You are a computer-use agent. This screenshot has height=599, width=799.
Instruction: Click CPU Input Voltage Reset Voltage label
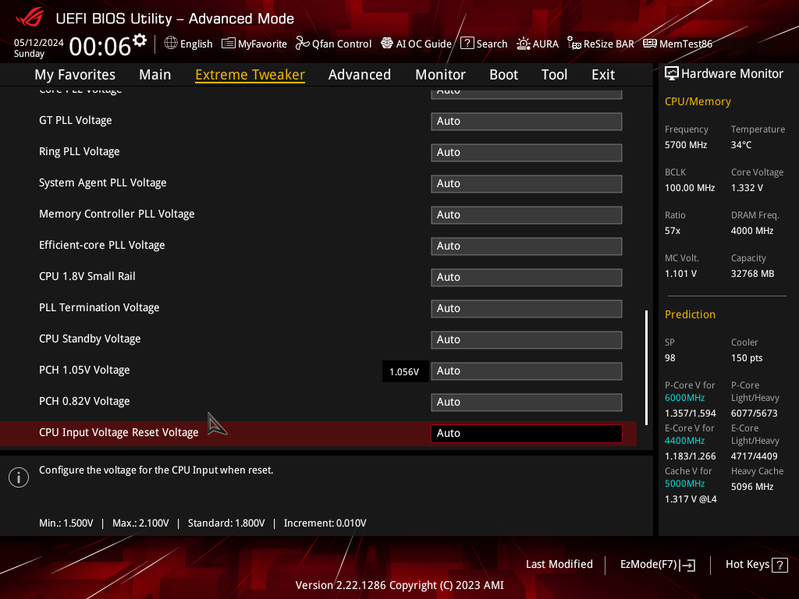(119, 432)
